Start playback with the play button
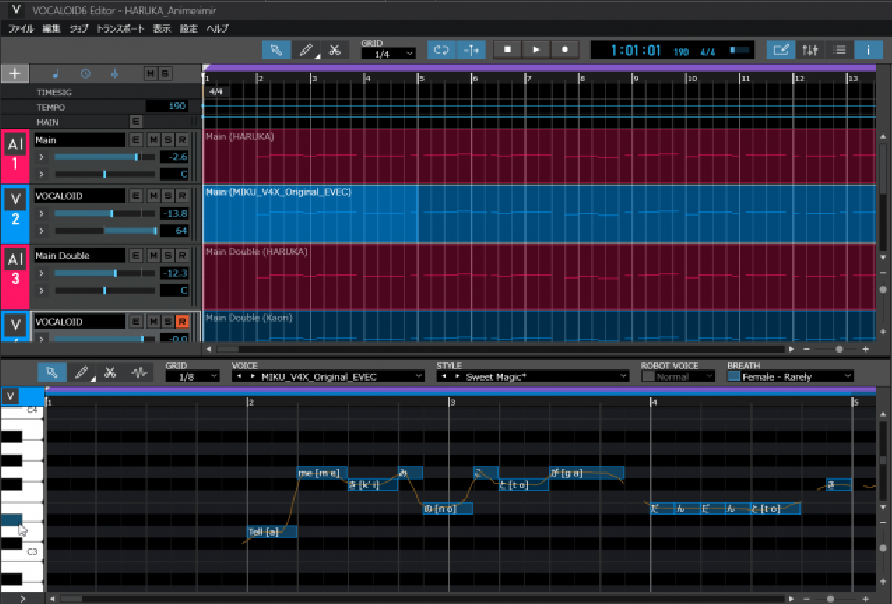Image resolution: width=892 pixels, height=604 pixels. click(536, 50)
